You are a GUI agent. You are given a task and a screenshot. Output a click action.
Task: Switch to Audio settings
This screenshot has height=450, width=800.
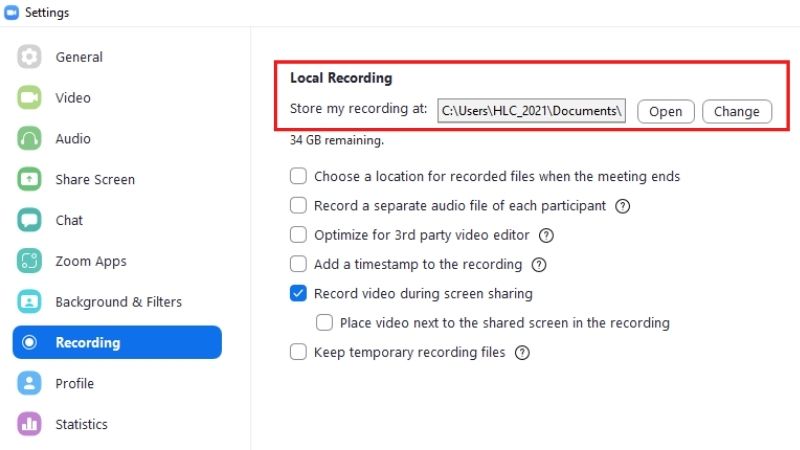pyautogui.click(x=117, y=138)
